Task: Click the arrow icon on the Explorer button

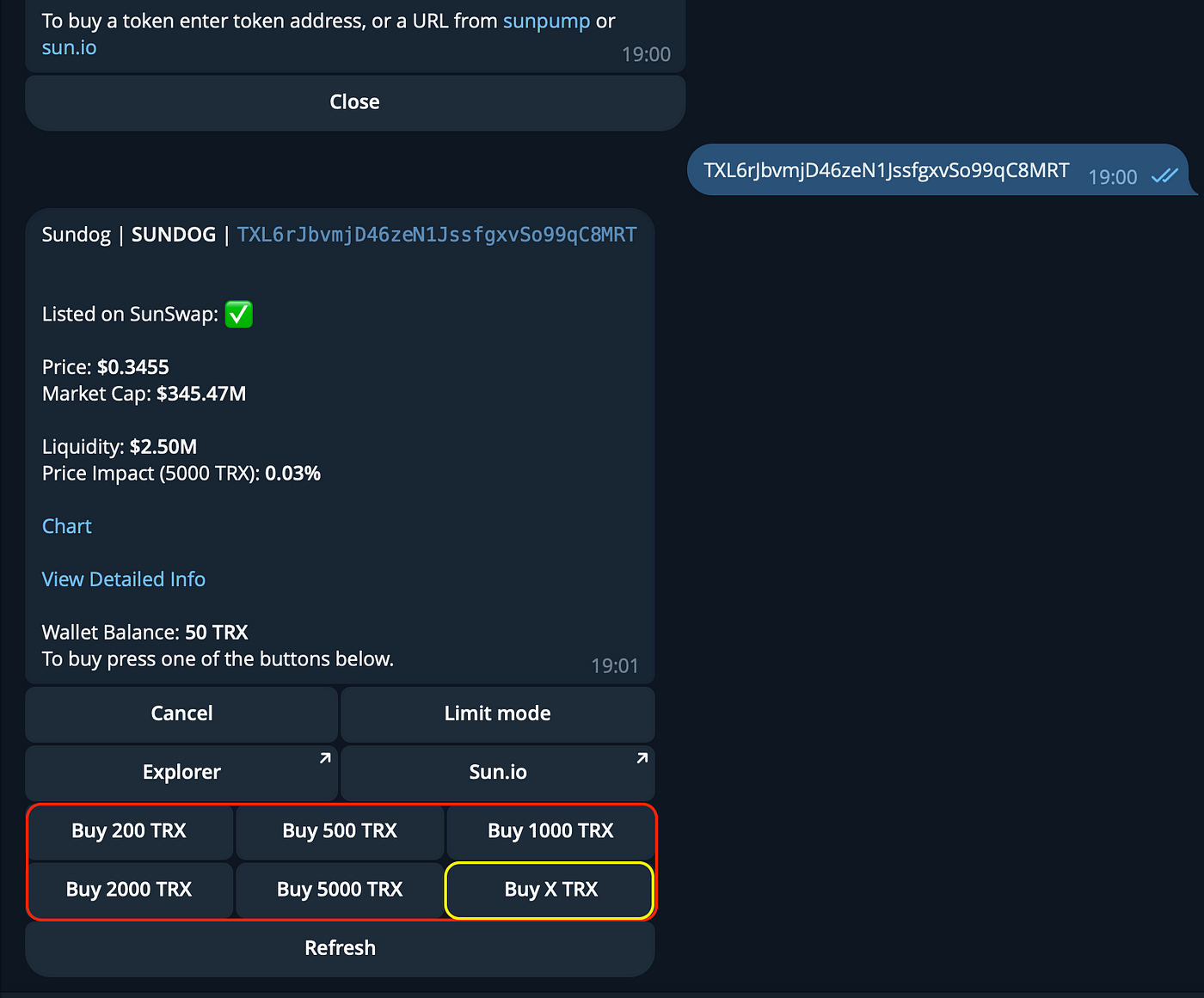Action: (325, 758)
